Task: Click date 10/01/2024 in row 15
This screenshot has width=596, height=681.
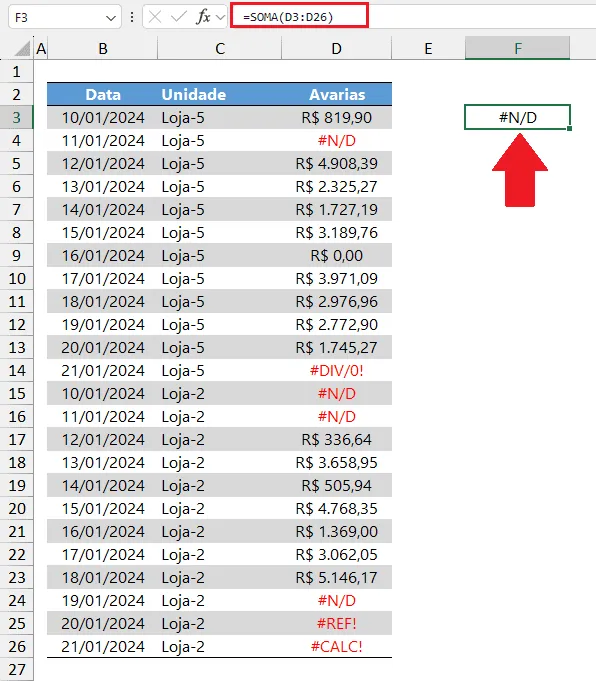Action: (103, 393)
